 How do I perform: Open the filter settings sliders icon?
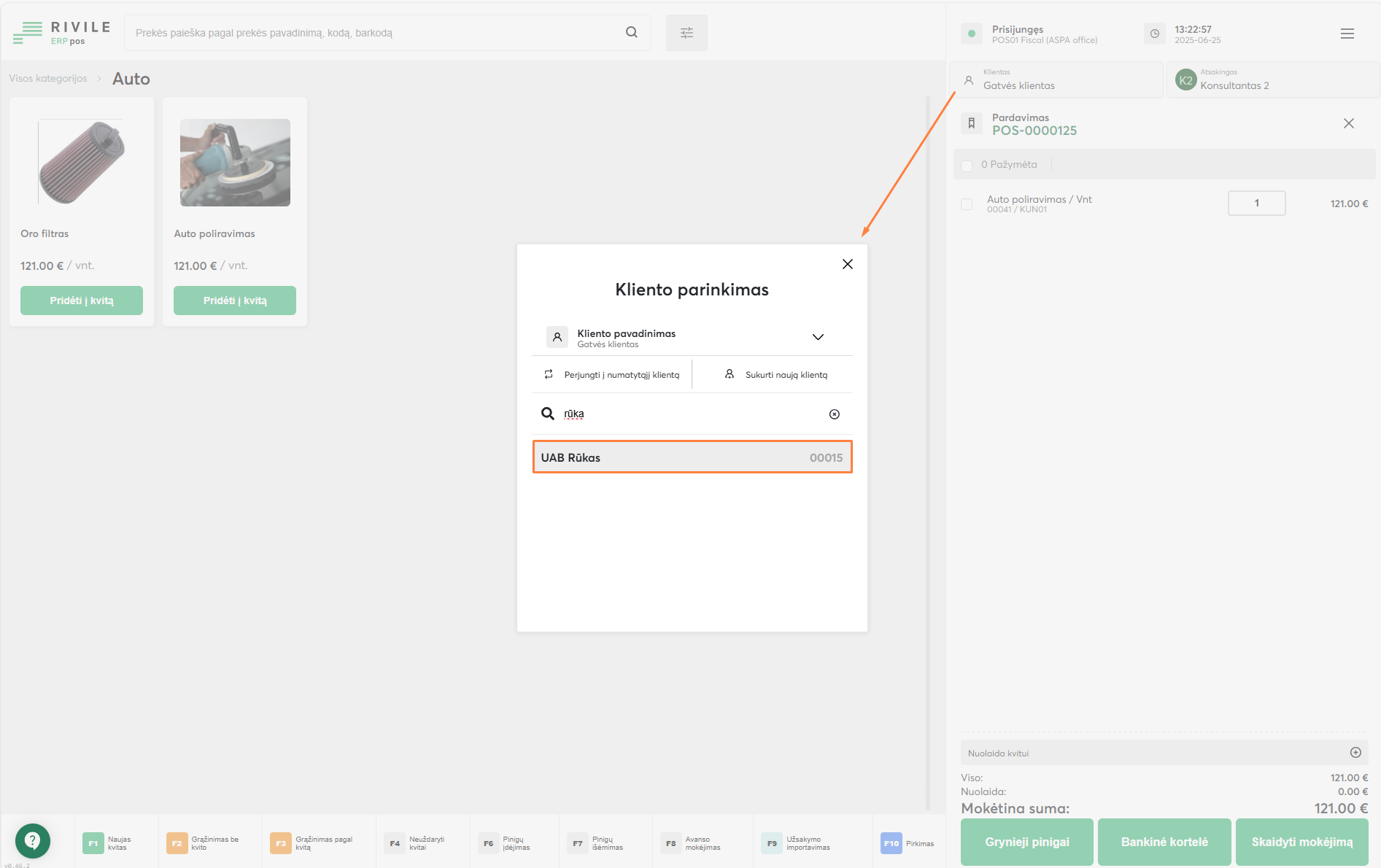tap(686, 33)
